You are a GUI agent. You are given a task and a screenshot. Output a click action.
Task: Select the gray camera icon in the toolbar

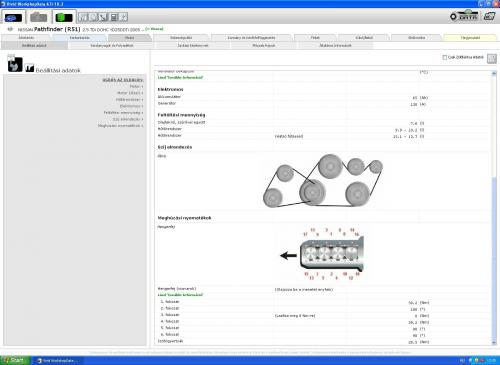click(x=38, y=17)
